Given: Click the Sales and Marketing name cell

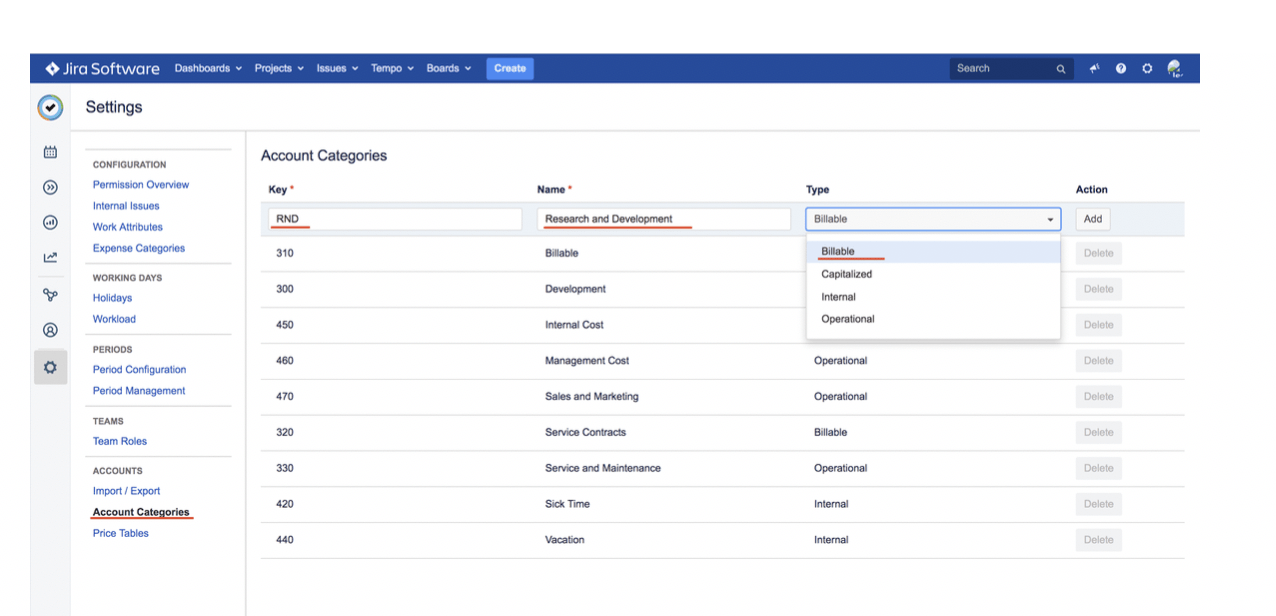Looking at the screenshot, I should coord(591,397).
